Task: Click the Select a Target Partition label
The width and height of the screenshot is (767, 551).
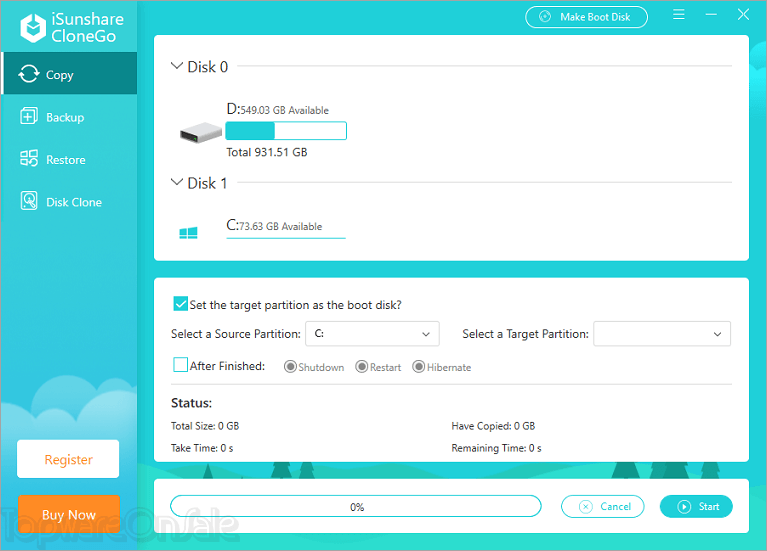Action: 525,334
